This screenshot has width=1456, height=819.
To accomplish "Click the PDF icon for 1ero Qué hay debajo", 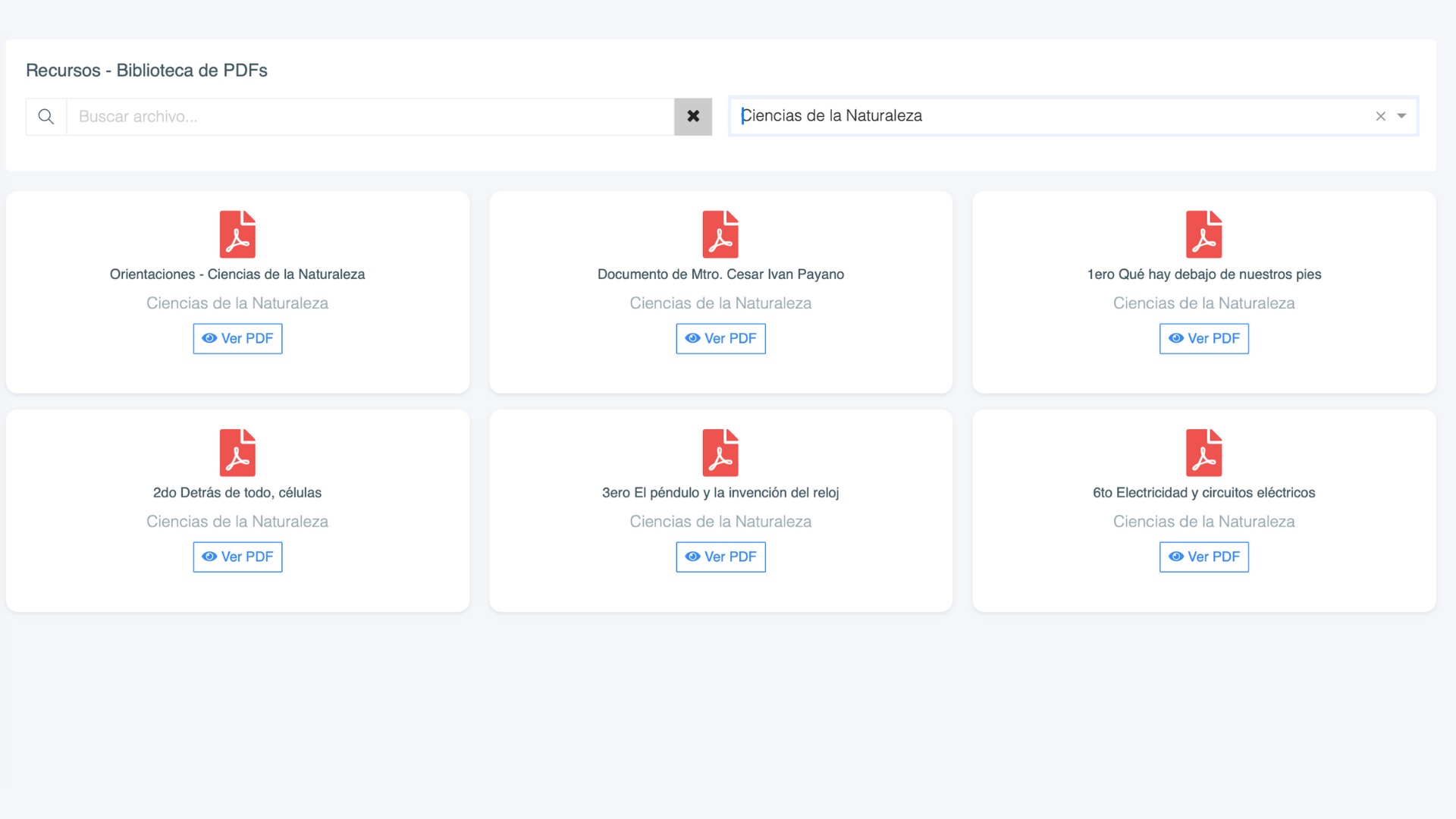I will [1203, 234].
